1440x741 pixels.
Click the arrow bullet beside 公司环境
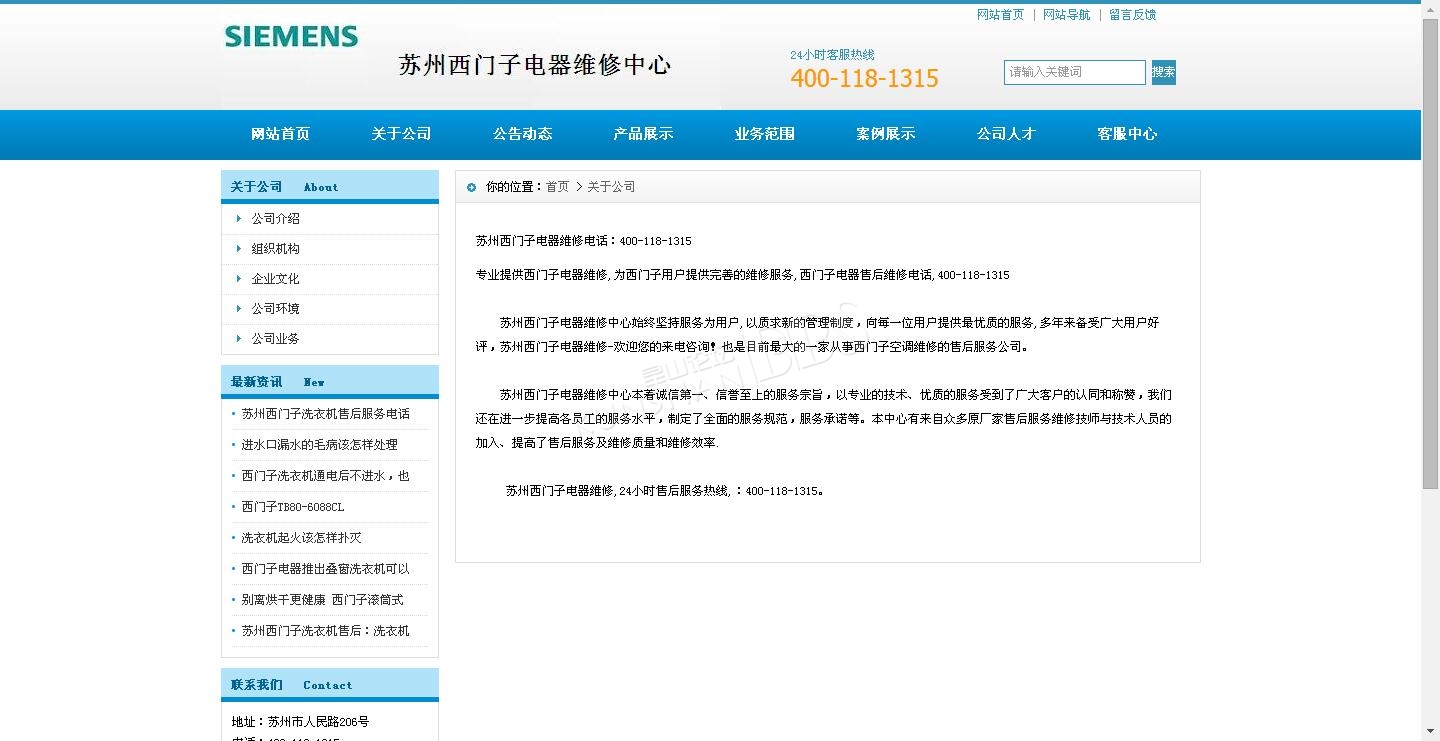pos(239,308)
